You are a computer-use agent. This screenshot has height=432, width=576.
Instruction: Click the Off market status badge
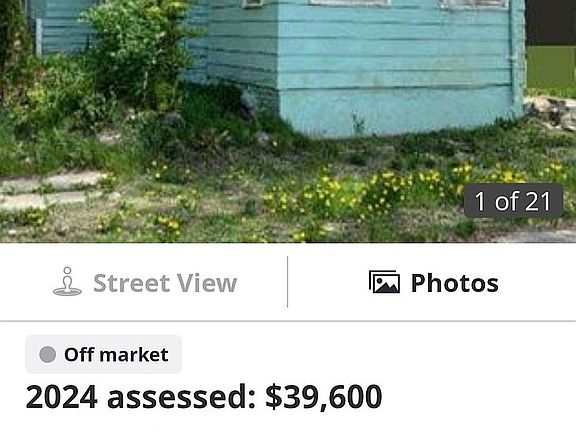coord(103,354)
